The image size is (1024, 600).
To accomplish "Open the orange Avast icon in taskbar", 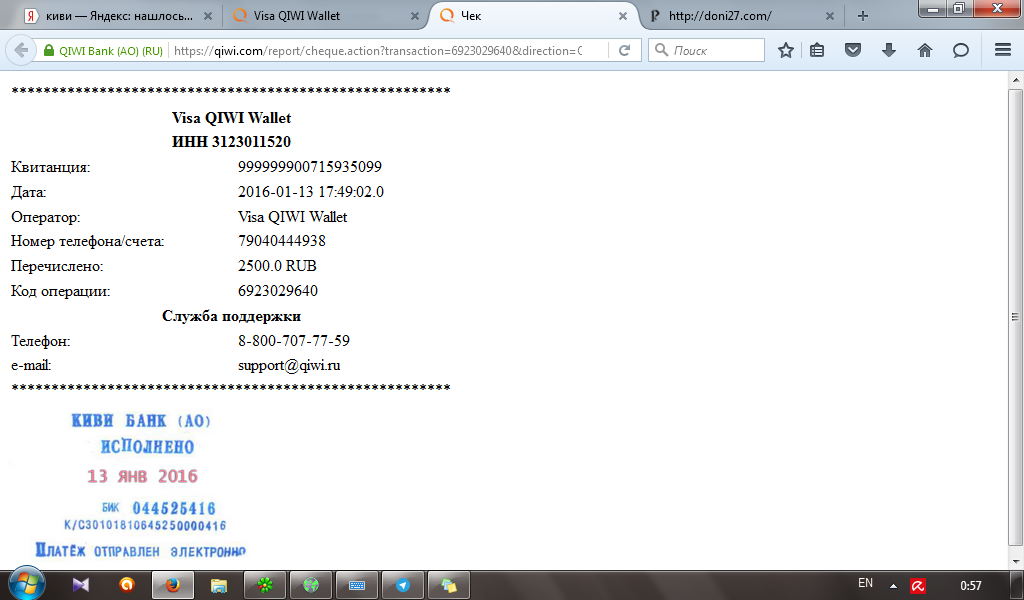I will click(x=127, y=584).
